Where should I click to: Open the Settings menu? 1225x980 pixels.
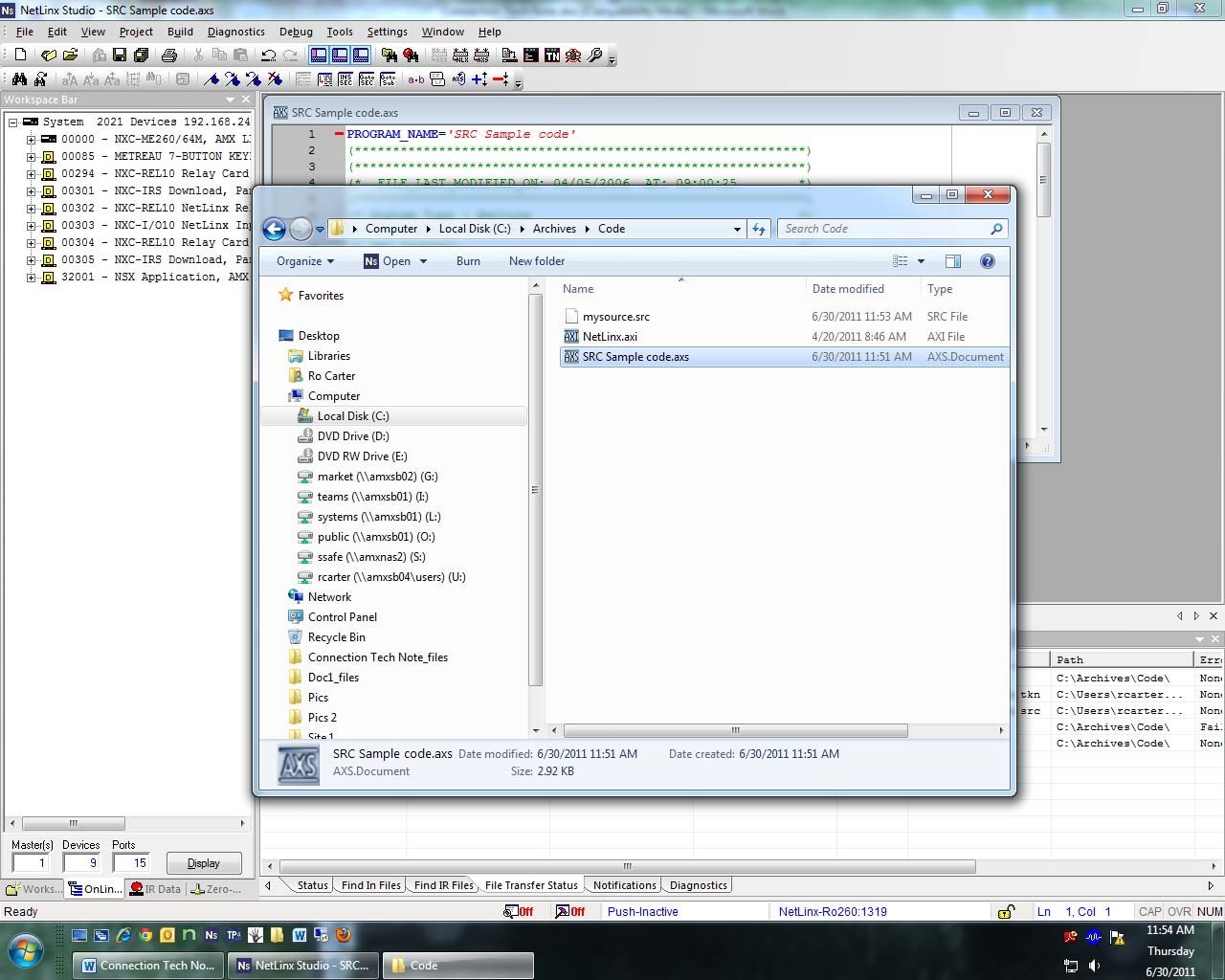pyautogui.click(x=387, y=32)
